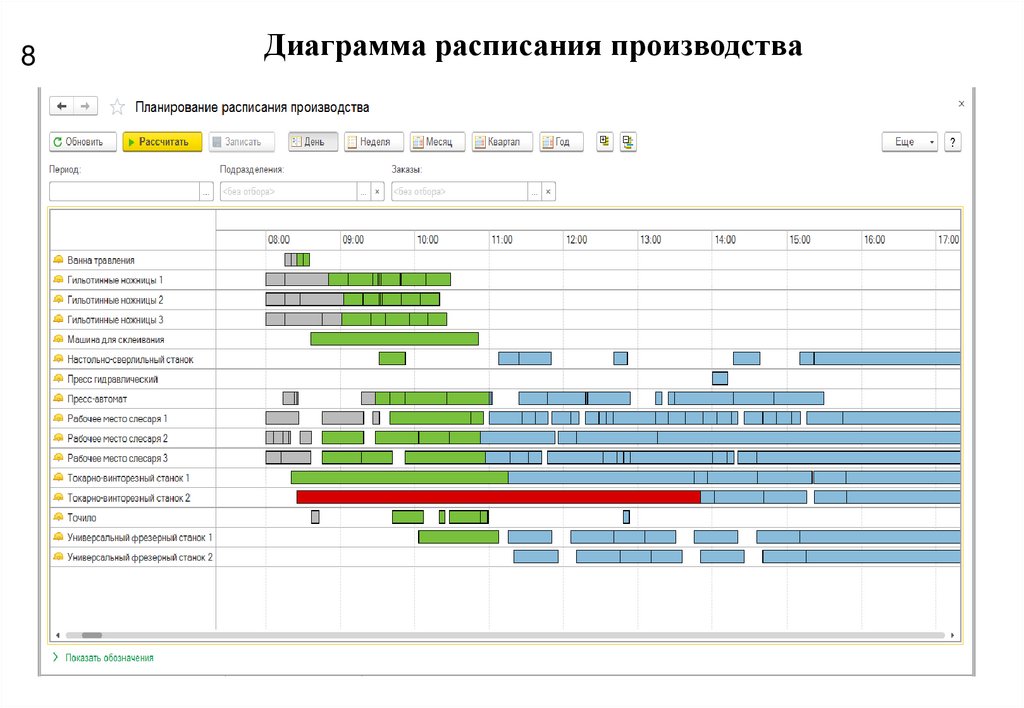The width and height of the screenshot is (1024, 708).
Task: Click the Период input field
Action: [x=124, y=191]
